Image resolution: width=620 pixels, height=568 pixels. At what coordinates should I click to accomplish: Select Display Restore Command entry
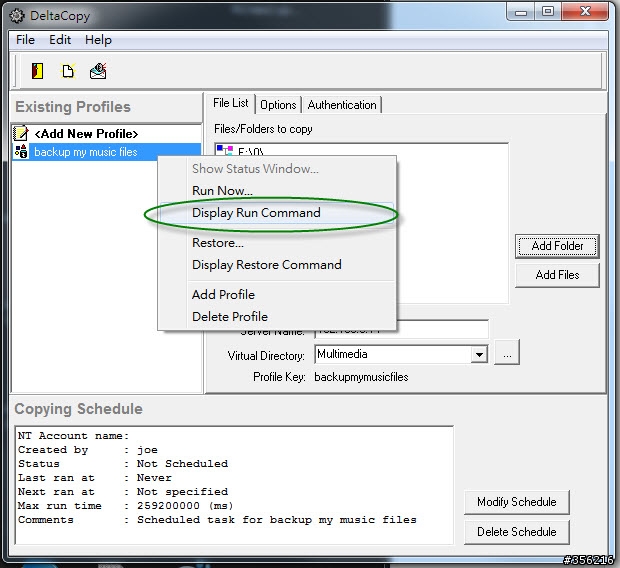(x=277, y=265)
